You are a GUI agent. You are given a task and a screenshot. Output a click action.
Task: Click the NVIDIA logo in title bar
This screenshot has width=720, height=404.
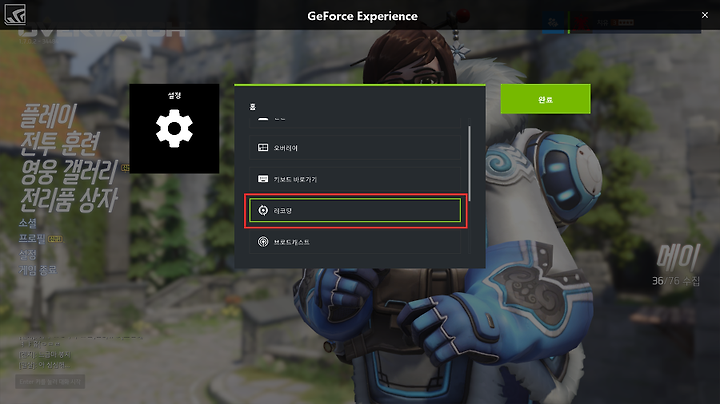point(15,14)
